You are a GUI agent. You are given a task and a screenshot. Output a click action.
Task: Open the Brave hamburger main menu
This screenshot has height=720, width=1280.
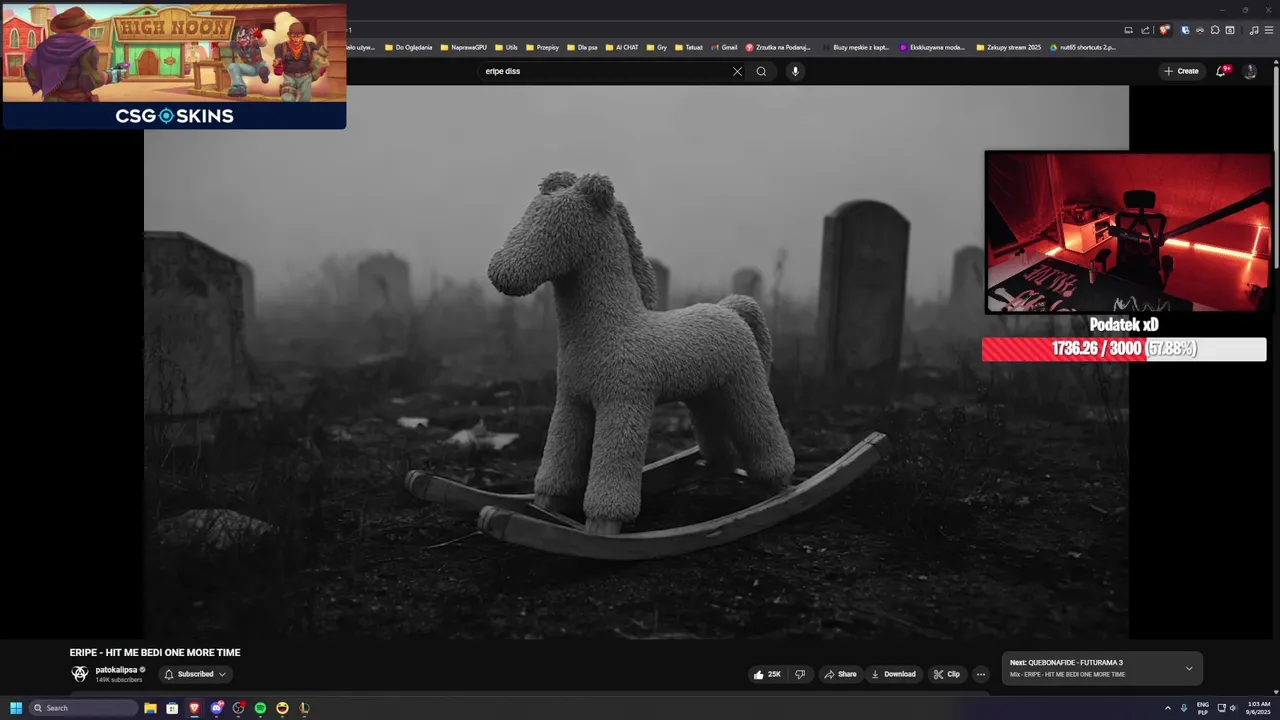click(x=1268, y=30)
